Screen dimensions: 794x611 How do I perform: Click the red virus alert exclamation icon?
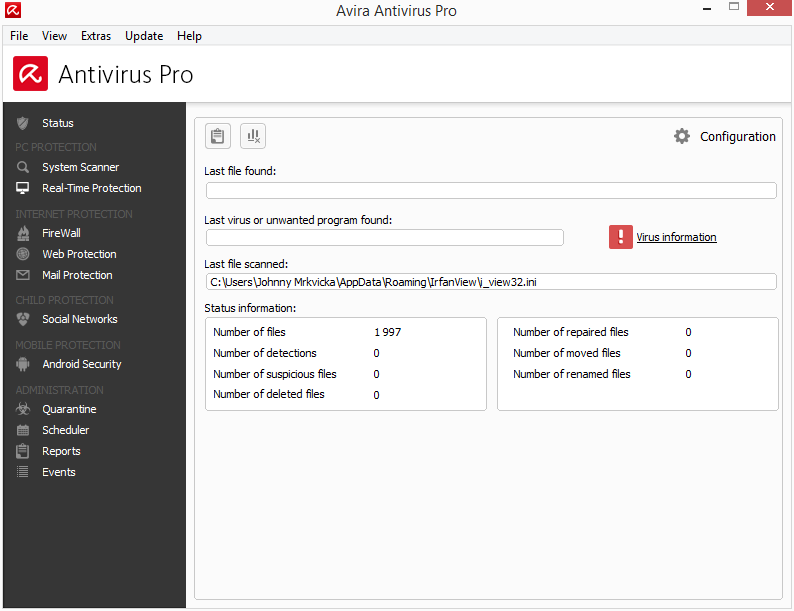[621, 237]
